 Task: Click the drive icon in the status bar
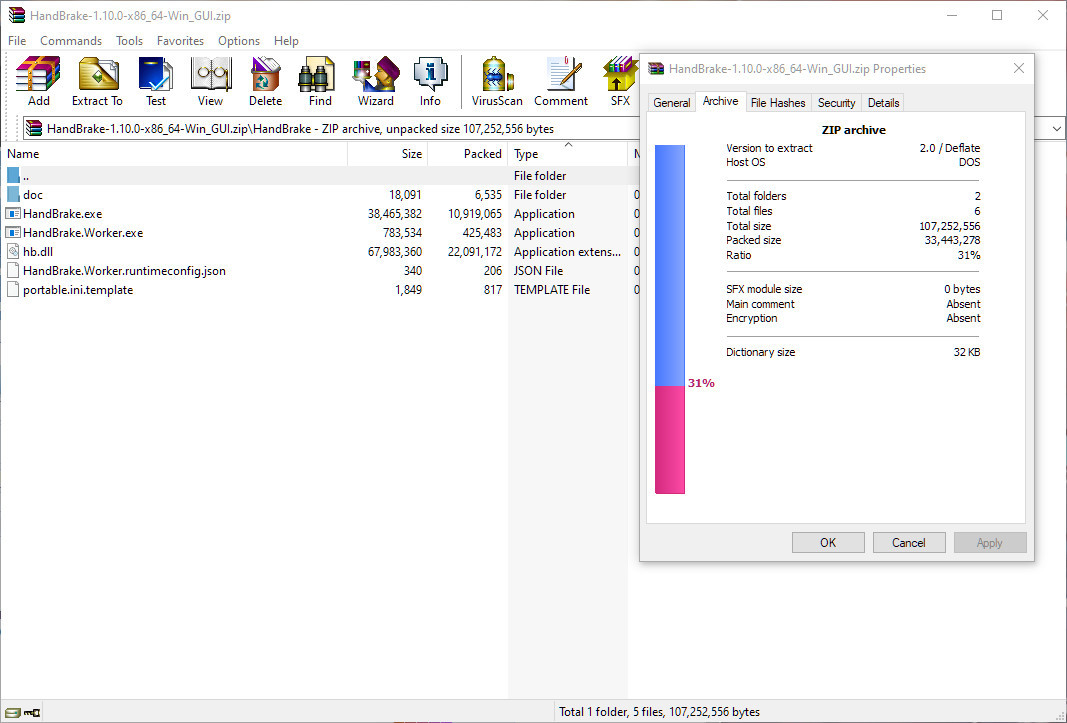(x=12, y=713)
